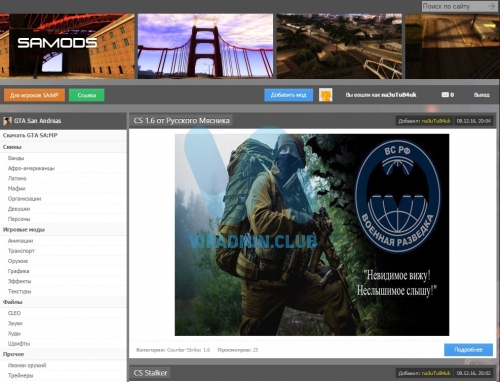Image resolution: width=500 pixels, height=382 pixels.
Task: Click the orange SA:MP players button
Action: pos(34,95)
